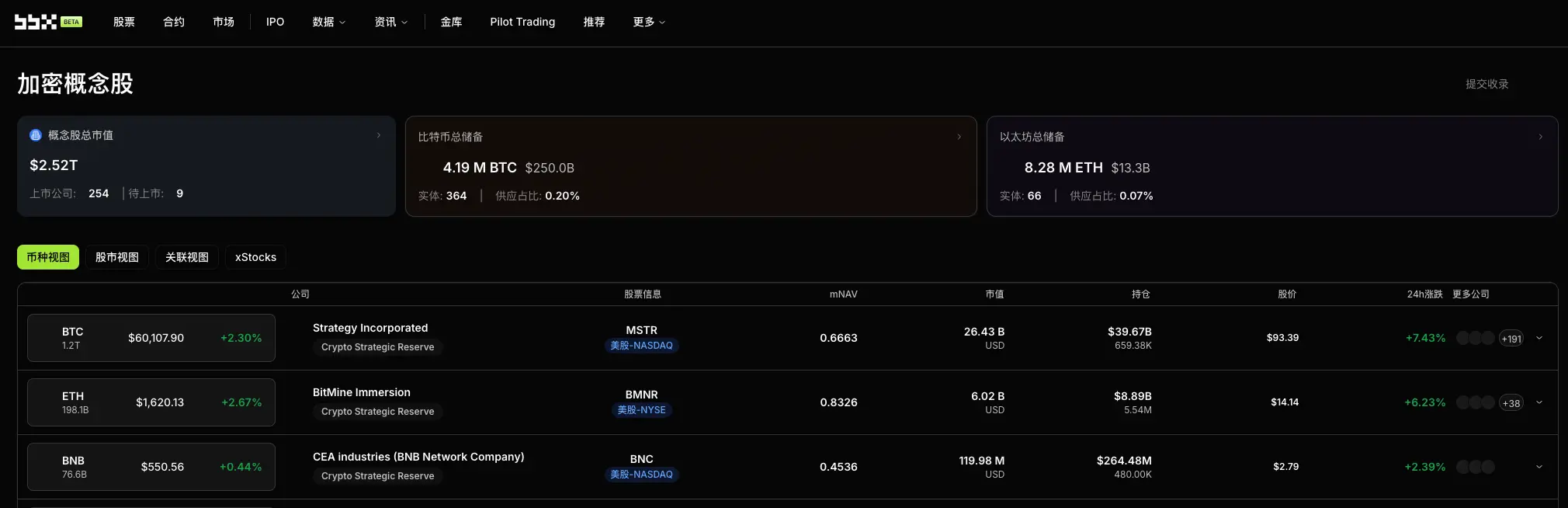
Task: Click the 24h涨跌 column header
Action: pyautogui.click(x=1425, y=294)
